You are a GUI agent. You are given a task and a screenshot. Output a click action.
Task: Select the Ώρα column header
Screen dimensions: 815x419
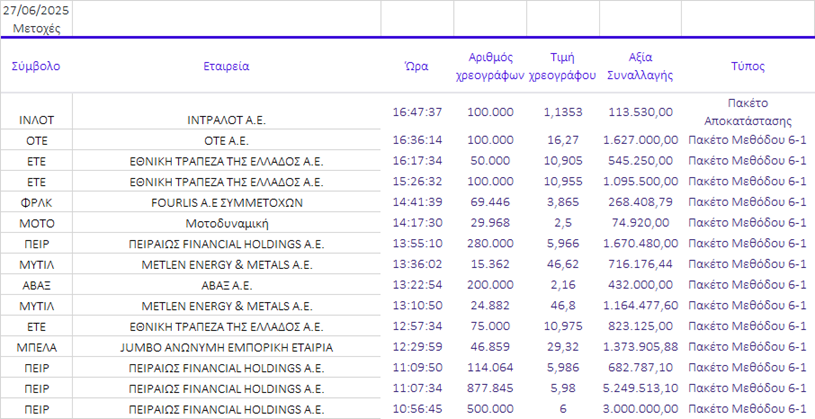[417, 66]
